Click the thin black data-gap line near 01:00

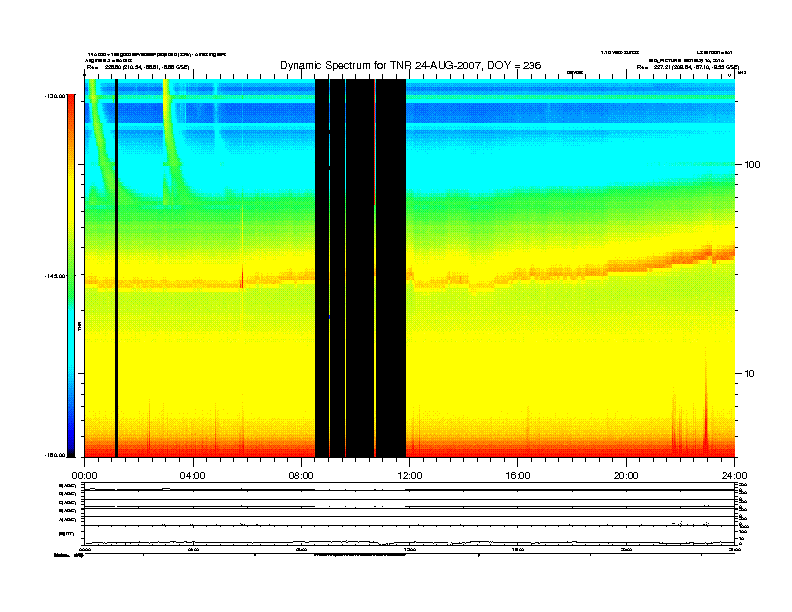(116, 268)
